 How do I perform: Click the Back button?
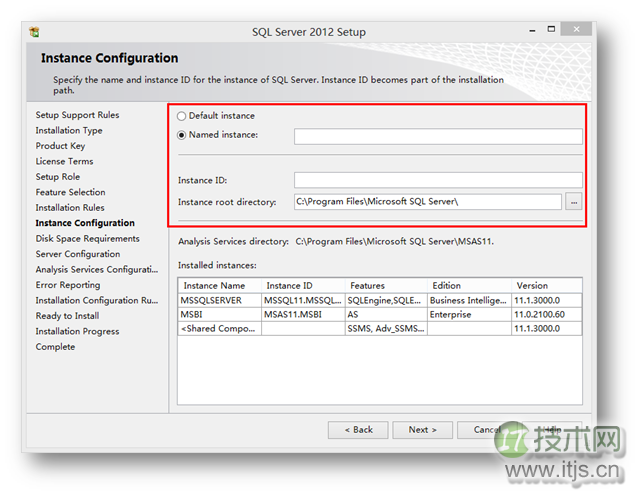[x=358, y=430]
